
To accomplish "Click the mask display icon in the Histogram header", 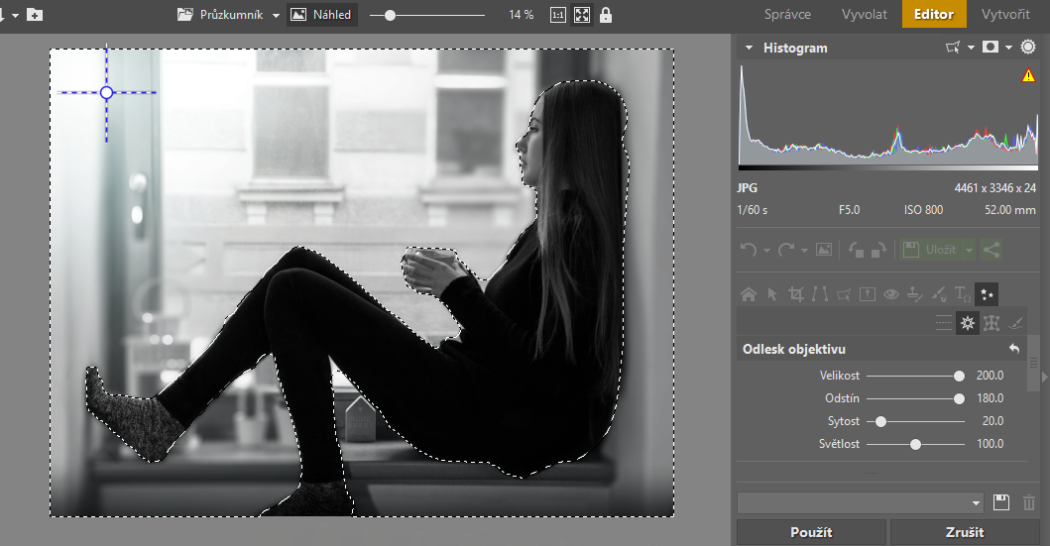I will (x=990, y=47).
